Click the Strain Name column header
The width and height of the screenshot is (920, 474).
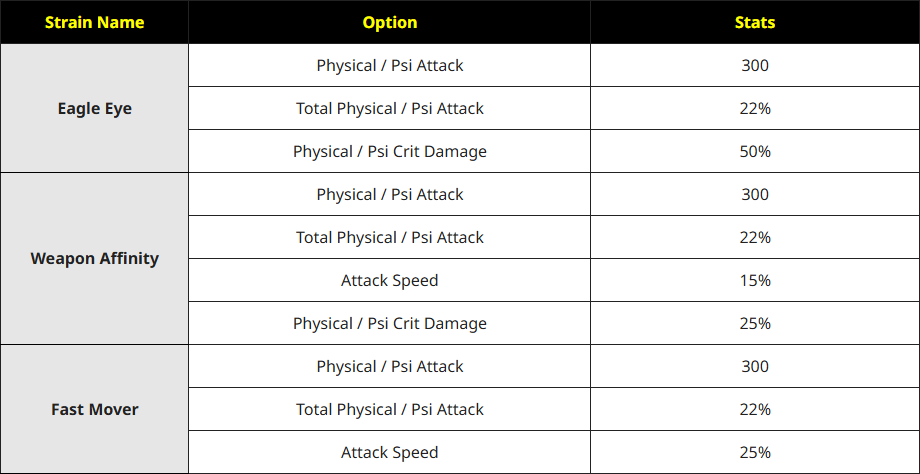[x=94, y=22]
